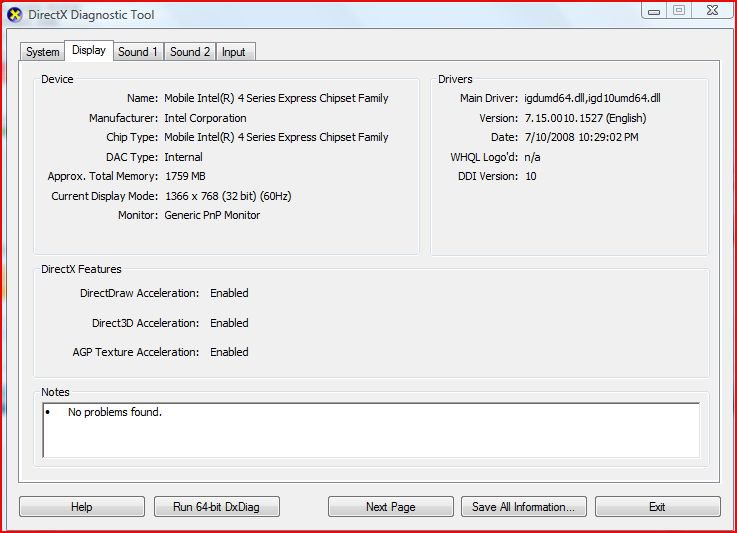Click Save All Information button
Screen dimensions: 737x533
[524, 507]
